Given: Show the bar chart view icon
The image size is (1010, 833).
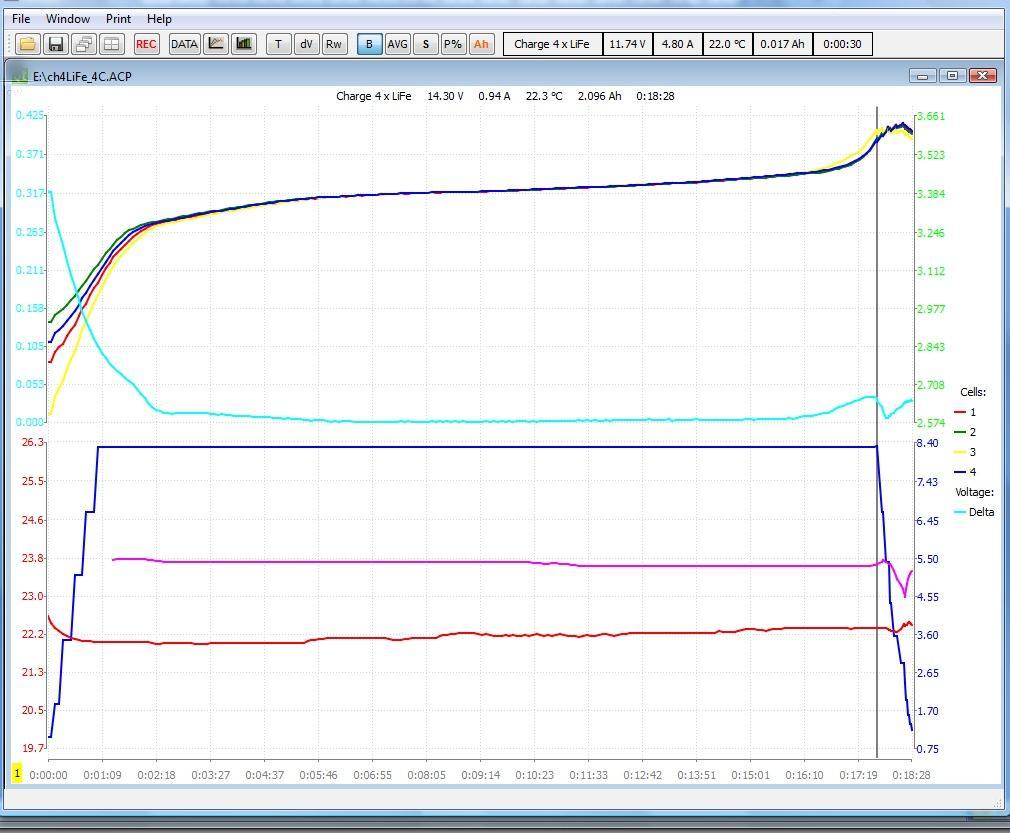Looking at the screenshot, I should 244,44.
